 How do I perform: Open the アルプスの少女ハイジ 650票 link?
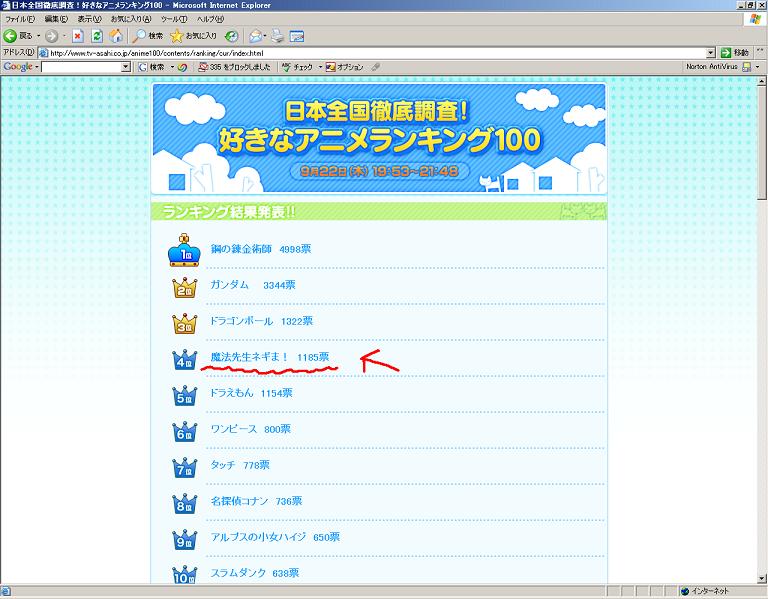tap(275, 537)
